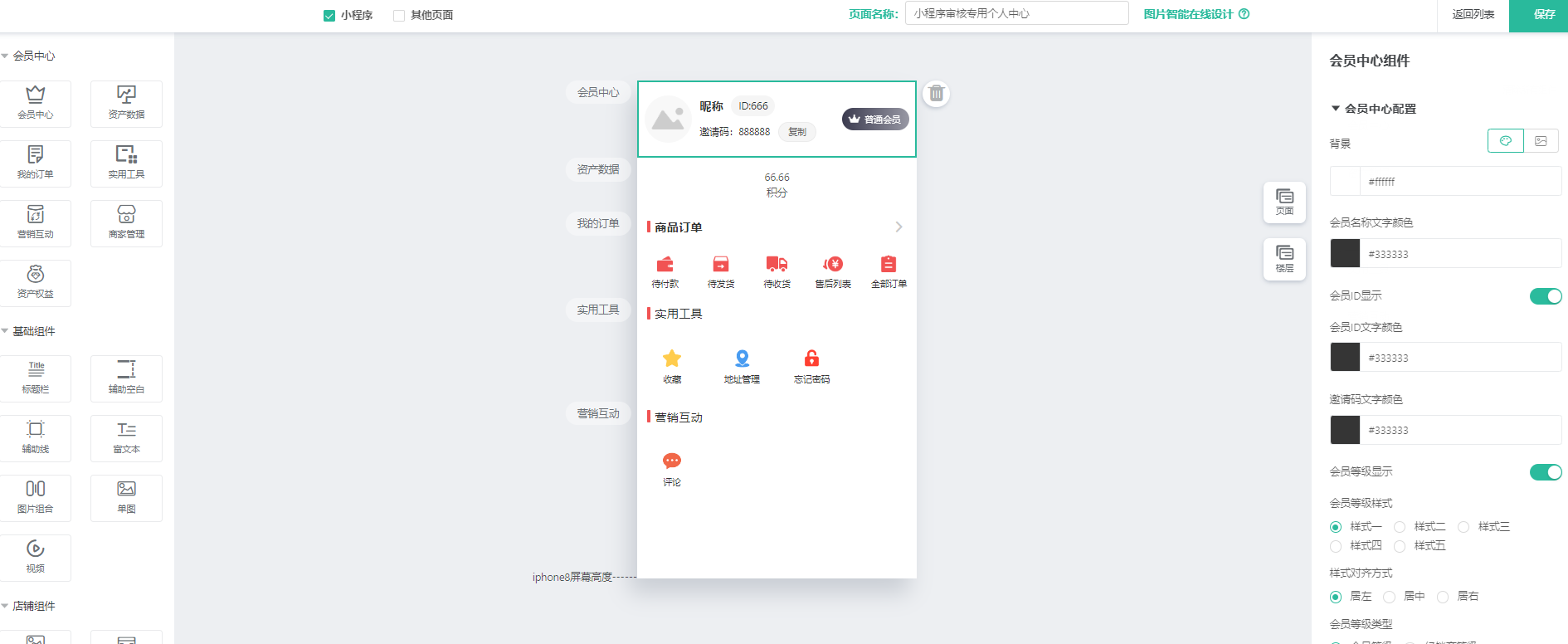Click the 待付款 wallet icon in preview
The image size is (1568, 644).
click(x=665, y=265)
